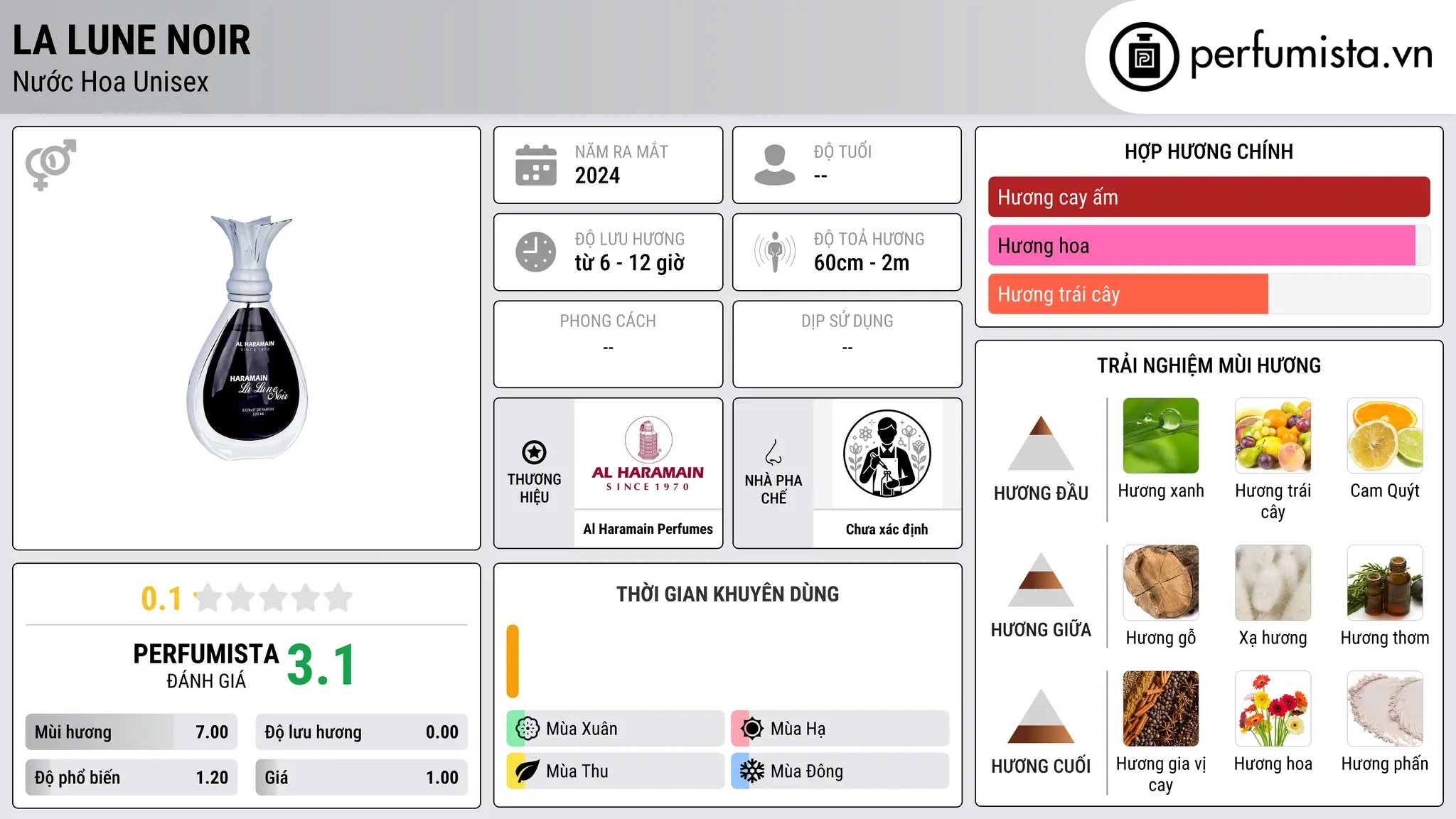
Task: Click the sillage value 60cm - 2m
Action: tap(862, 263)
